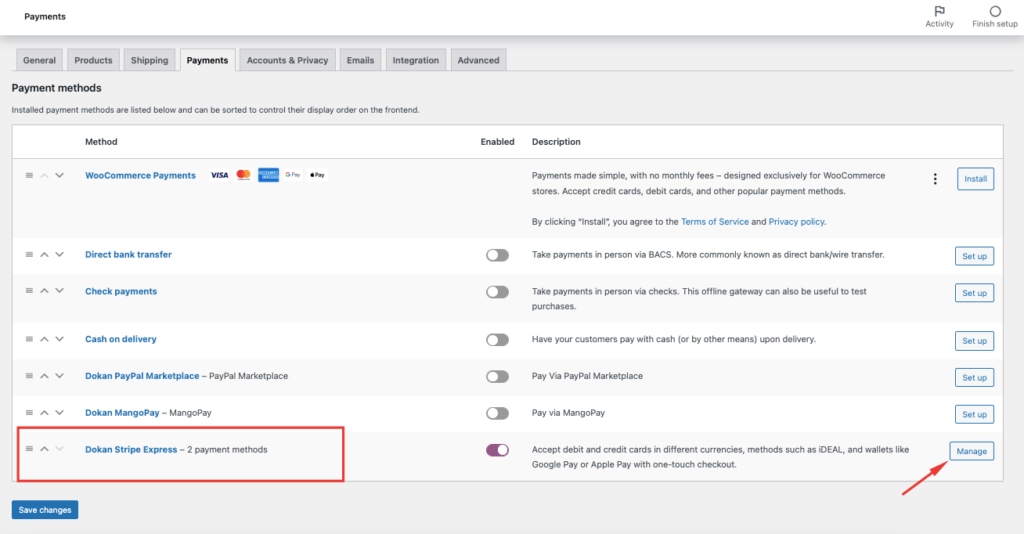Open Dokan PayPal Marketplace method link
Viewport: 1024px width, 534px height.
pos(142,376)
